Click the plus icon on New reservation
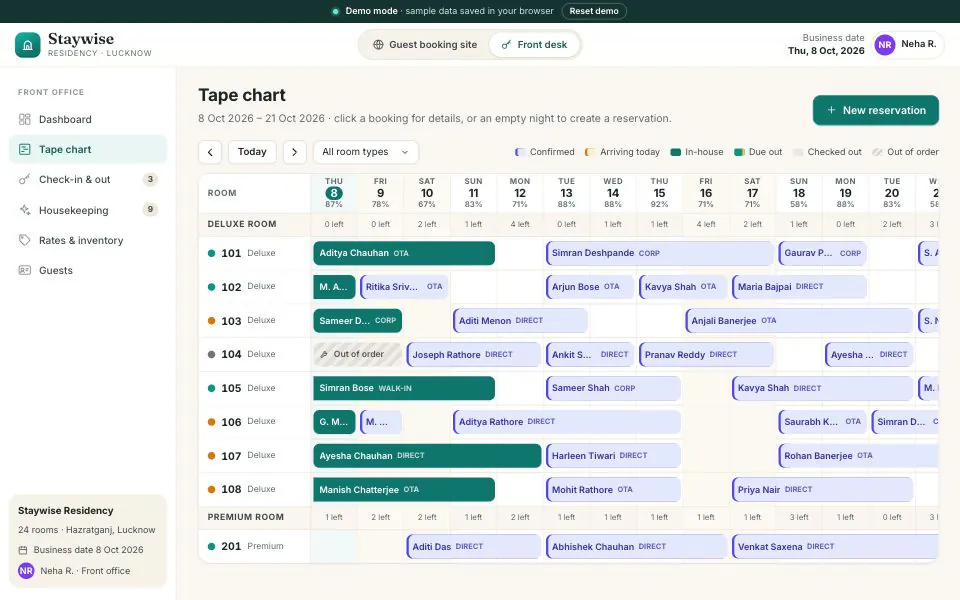 coord(831,110)
